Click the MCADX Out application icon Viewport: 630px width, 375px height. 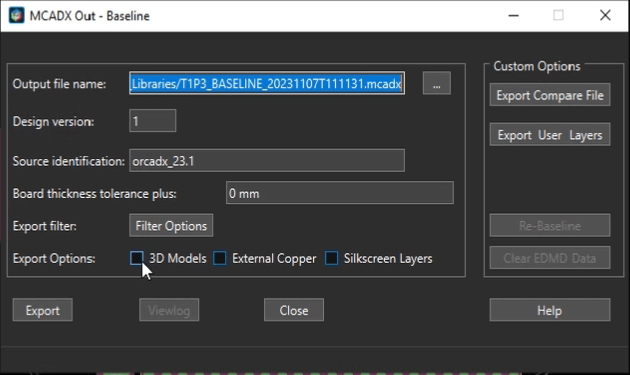(x=16, y=16)
